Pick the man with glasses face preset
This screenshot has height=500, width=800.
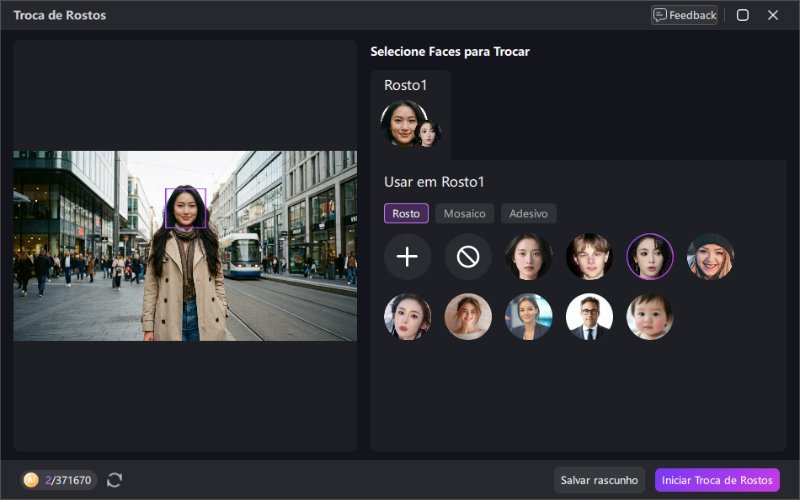(x=589, y=317)
